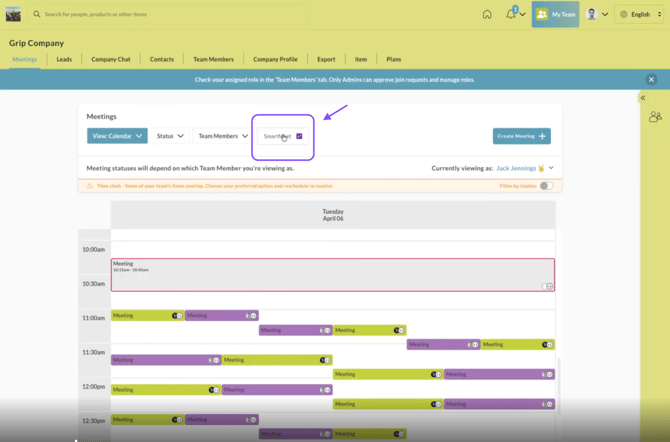Viewport: 670px width, 442px height.
Task: Open the Team Members tab
Action: click(x=213, y=59)
